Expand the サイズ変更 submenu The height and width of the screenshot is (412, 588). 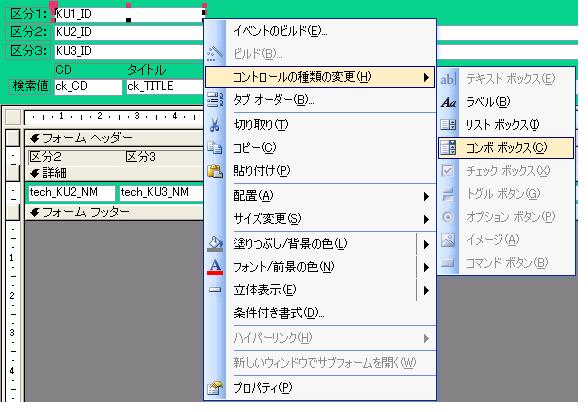tap(426, 219)
